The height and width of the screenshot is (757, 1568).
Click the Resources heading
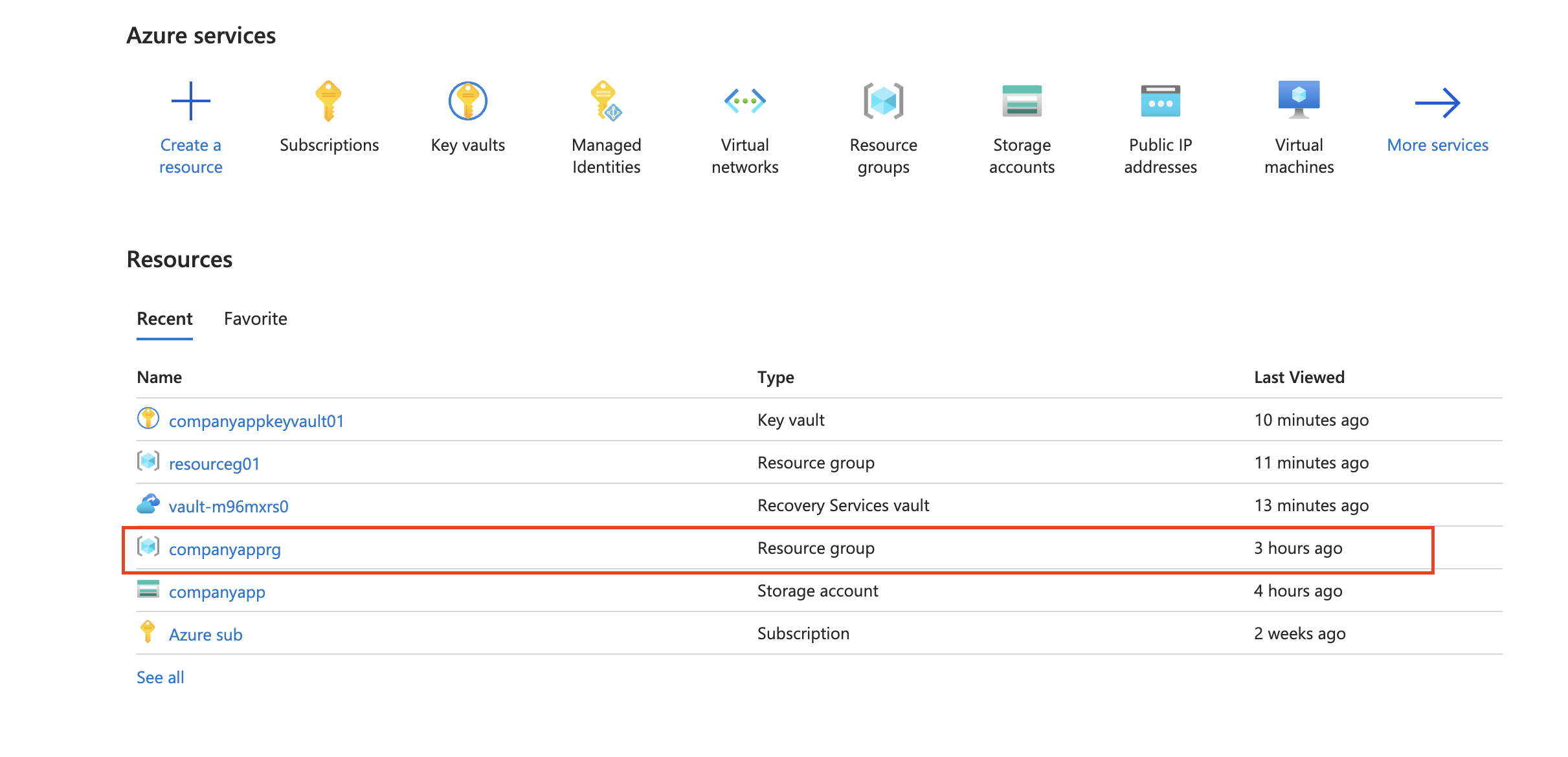tap(179, 259)
